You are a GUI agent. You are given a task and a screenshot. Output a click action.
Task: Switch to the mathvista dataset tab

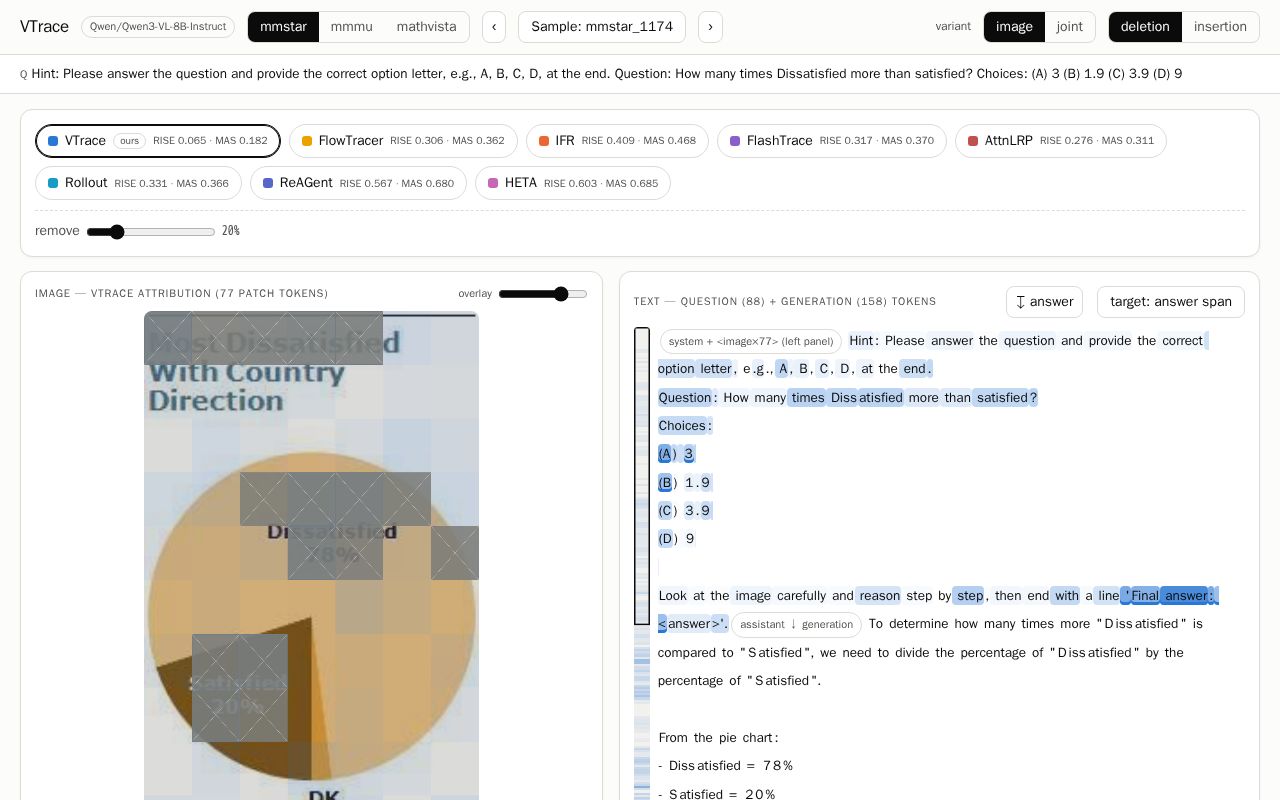pyautogui.click(x=427, y=27)
